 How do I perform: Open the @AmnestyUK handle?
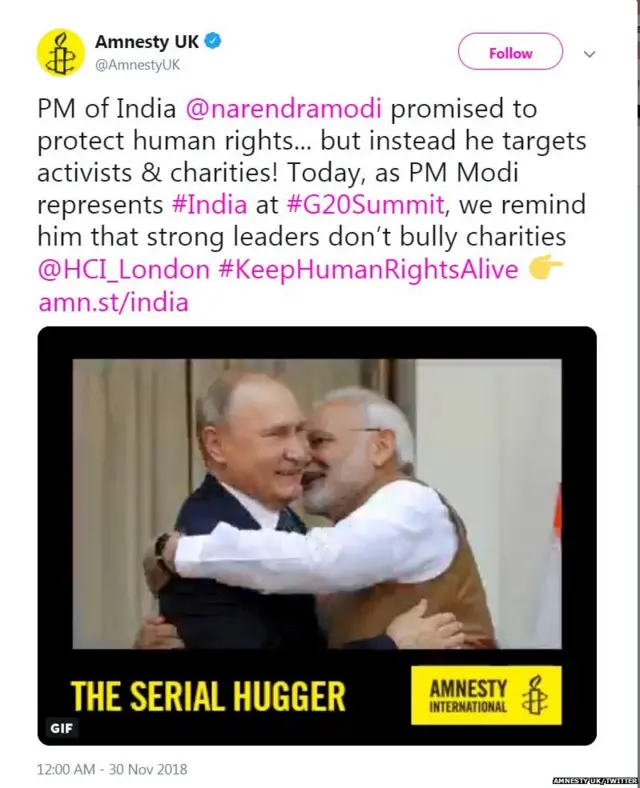137,65
